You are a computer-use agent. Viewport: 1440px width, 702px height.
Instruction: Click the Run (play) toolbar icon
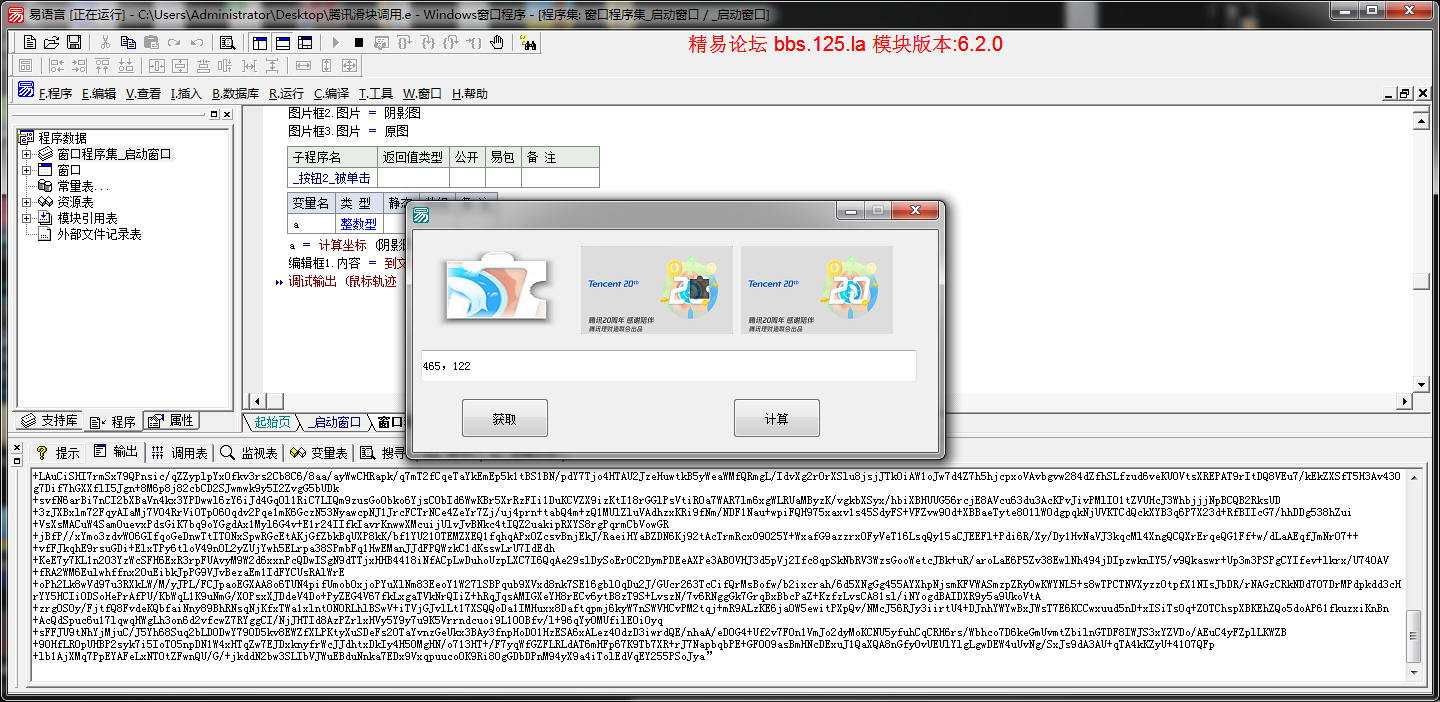tap(336, 42)
